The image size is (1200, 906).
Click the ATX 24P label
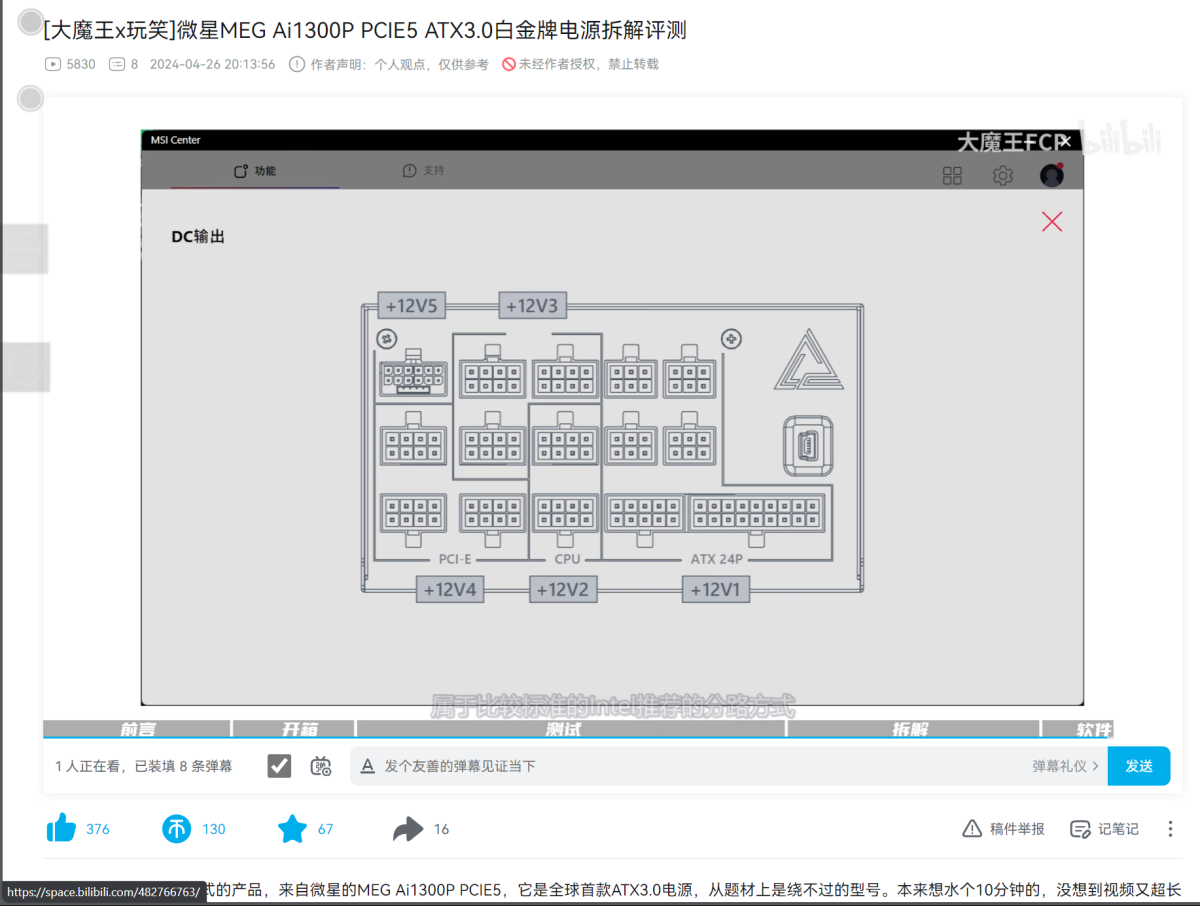click(716, 559)
